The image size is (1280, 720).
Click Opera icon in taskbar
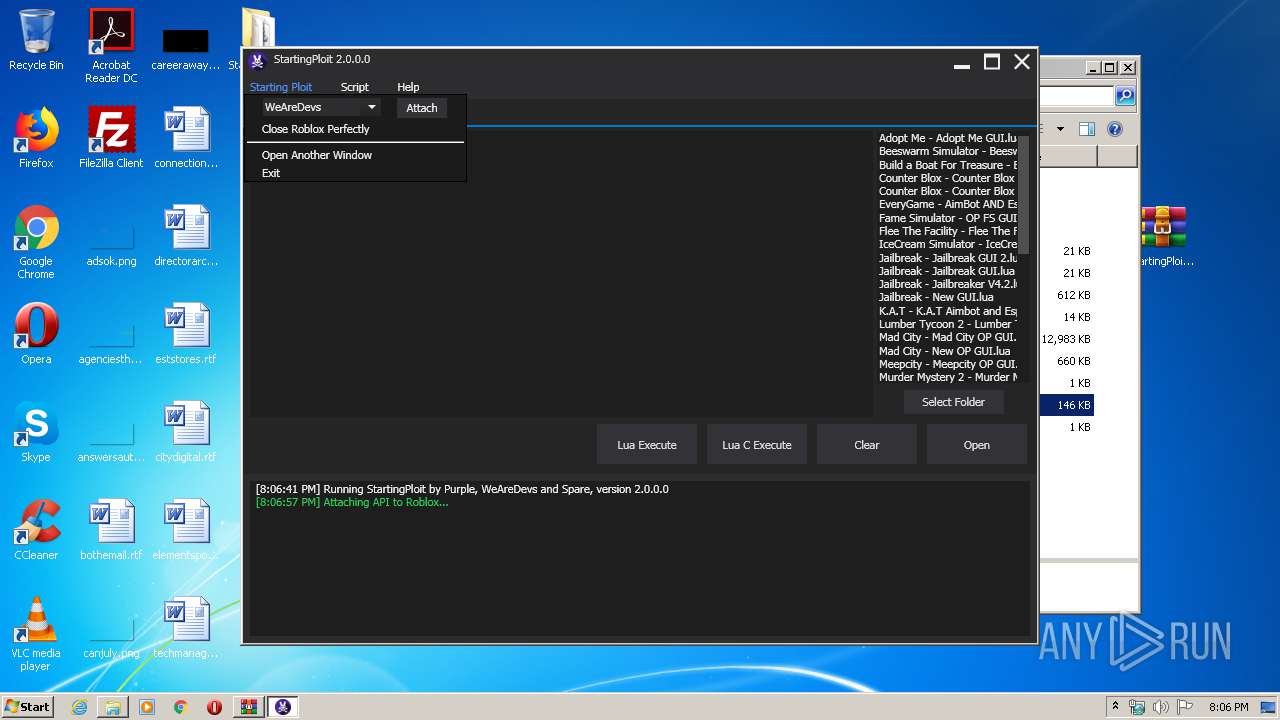(214, 707)
